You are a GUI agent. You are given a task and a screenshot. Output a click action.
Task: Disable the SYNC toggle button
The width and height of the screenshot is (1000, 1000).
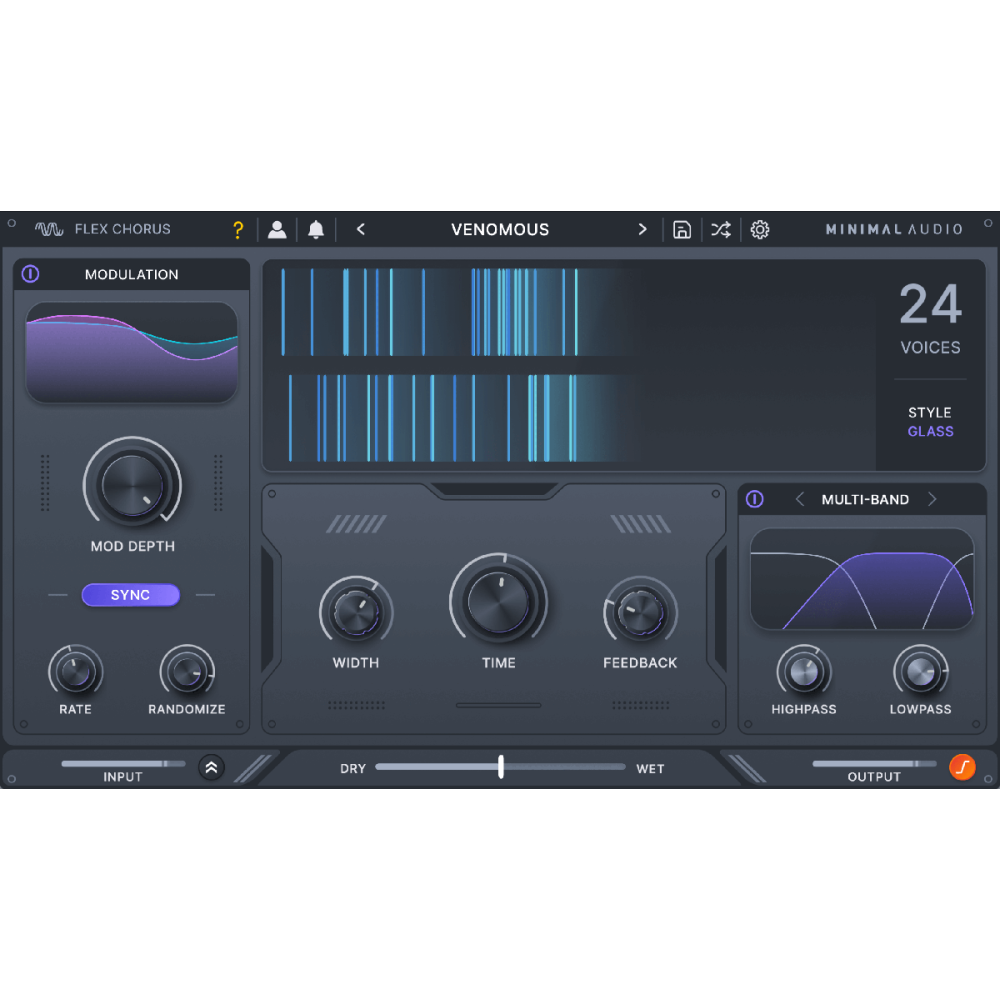tap(131, 595)
